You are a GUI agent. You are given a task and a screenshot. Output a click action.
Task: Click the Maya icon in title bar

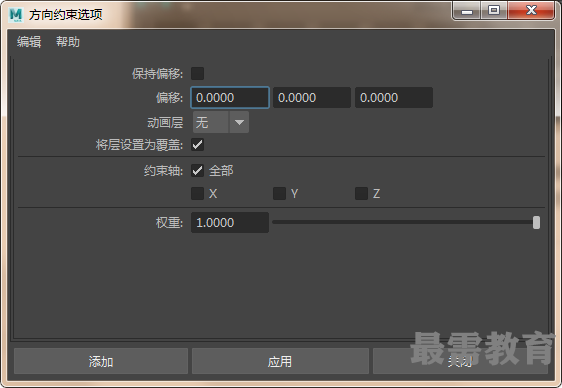(16, 15)
